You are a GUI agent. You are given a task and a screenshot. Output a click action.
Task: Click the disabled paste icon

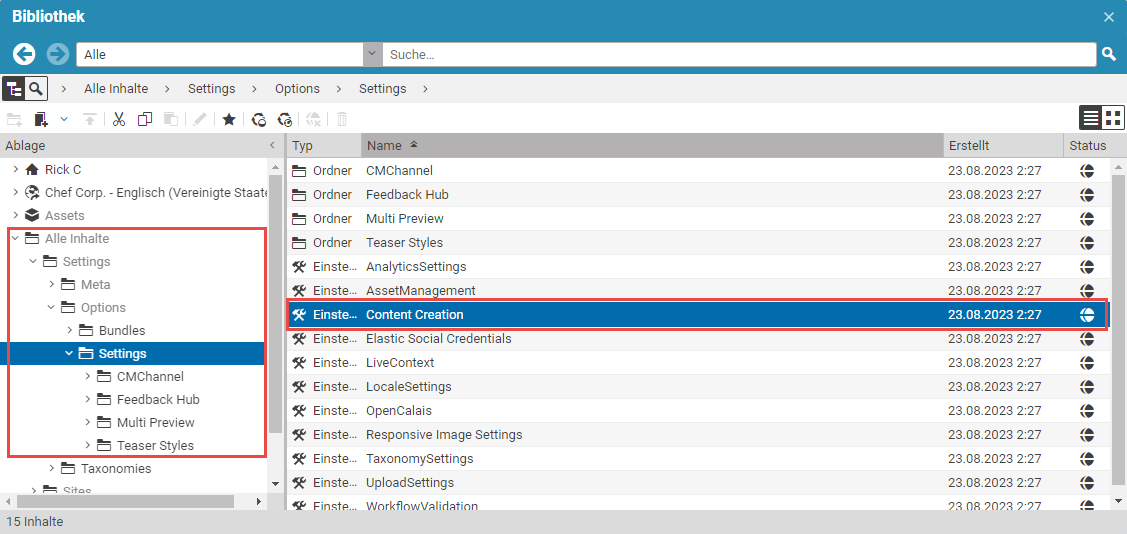(x=170, y=119)
